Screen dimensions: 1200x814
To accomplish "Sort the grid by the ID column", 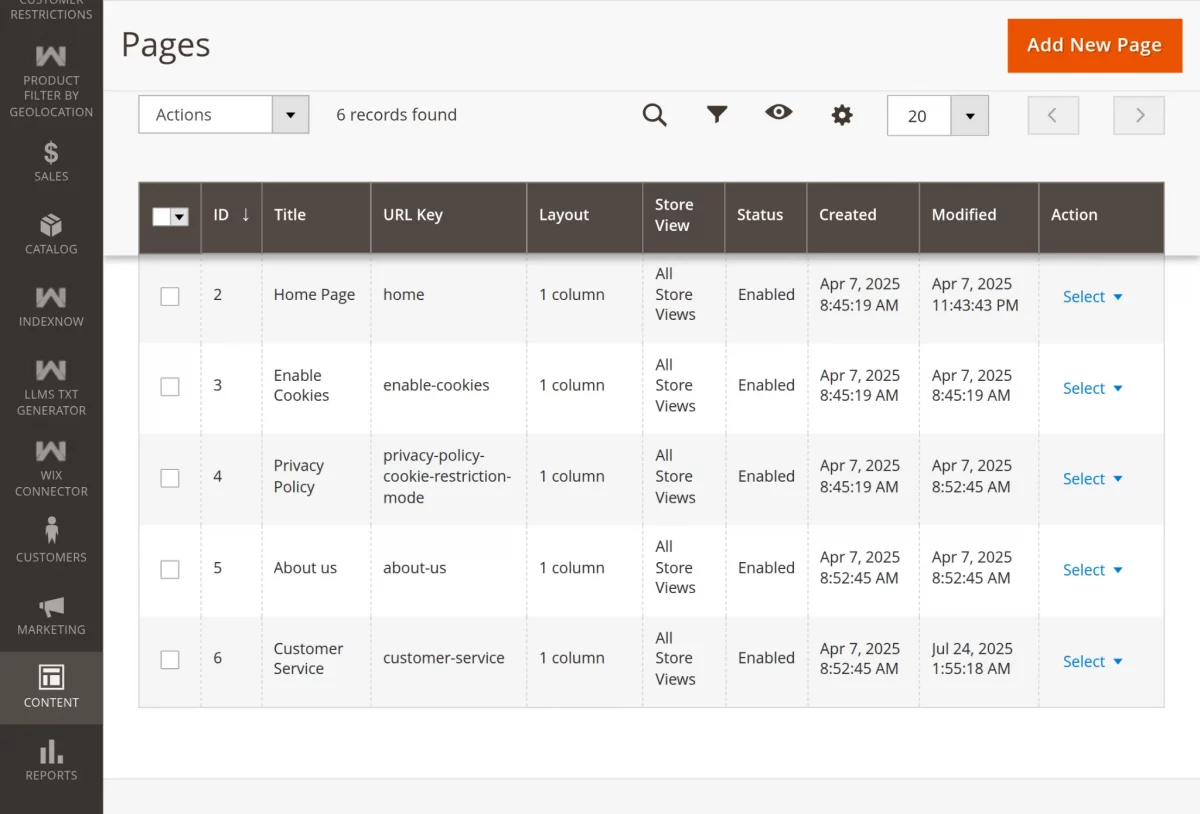I will (221, 214).
